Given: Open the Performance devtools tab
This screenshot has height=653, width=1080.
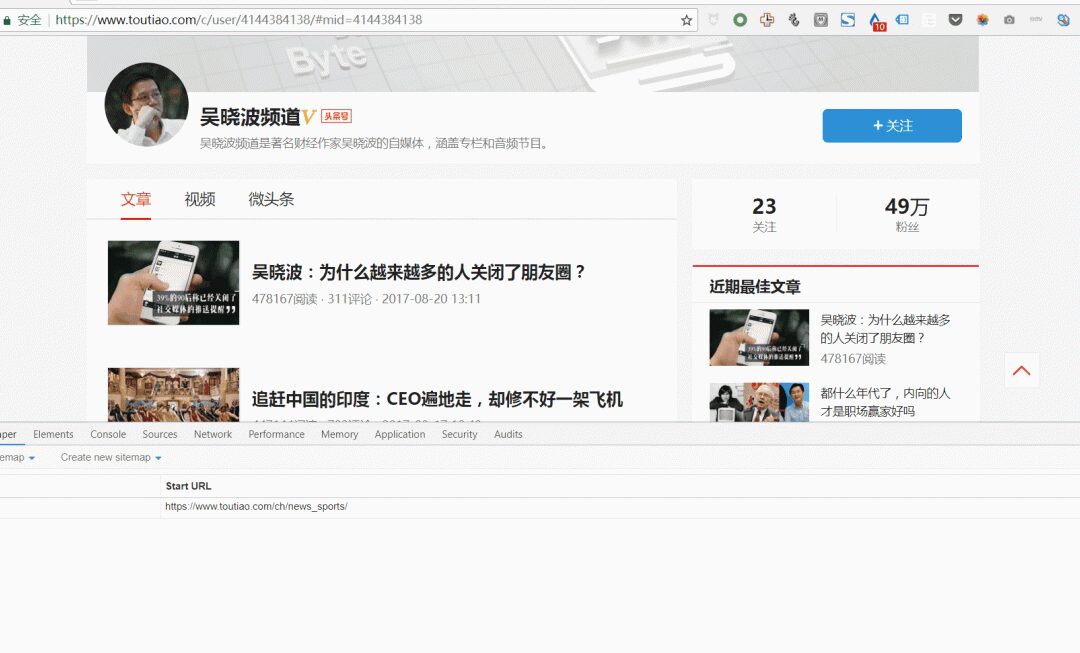Looking at the screenshot, I should [276, 434].
